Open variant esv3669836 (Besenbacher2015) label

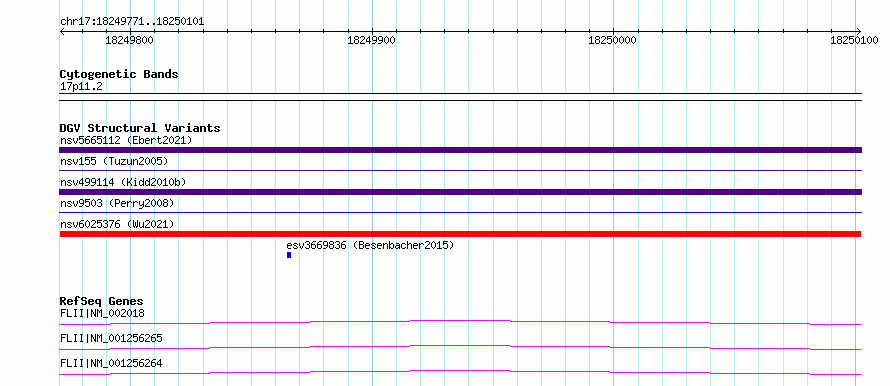click(x=370, y=246)
